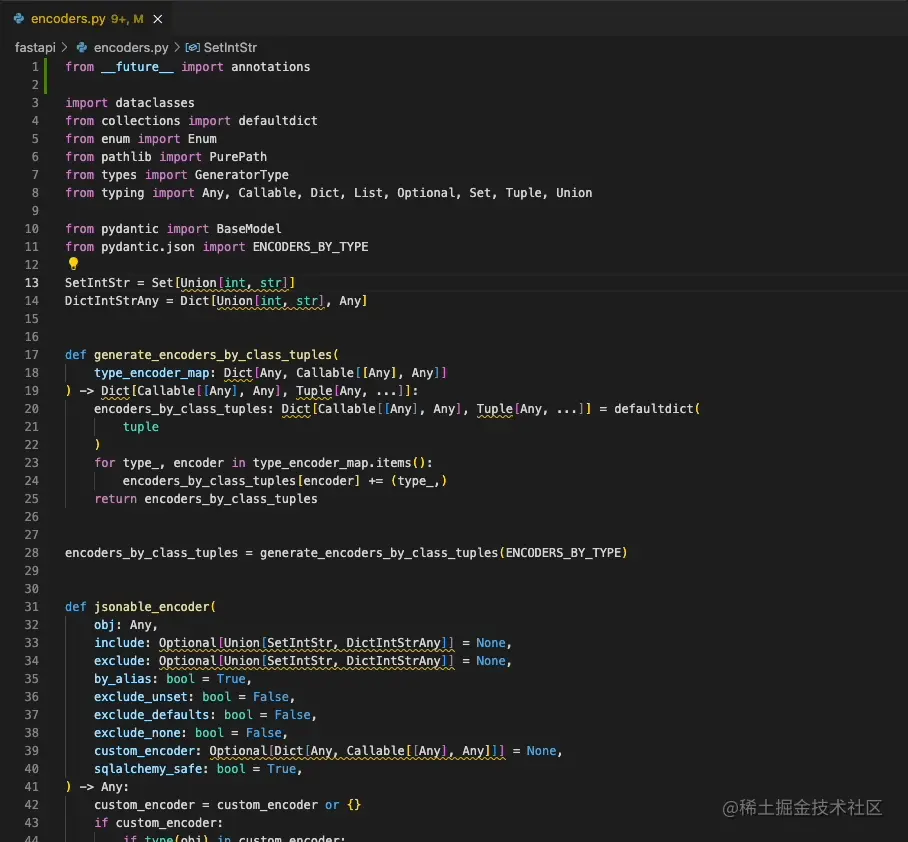This screenshot has height=842, width=908.
Task: Click the lightbulb quick-fix icon
Action: pyautogui.click(x=73, y=263)
